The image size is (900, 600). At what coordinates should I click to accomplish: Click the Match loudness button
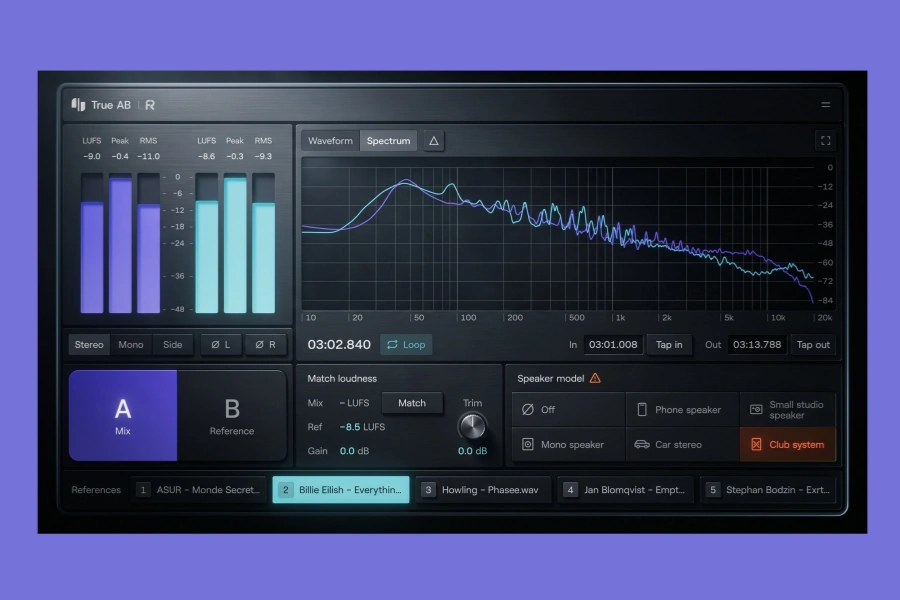pyautogui.click(x=412, y=403)
